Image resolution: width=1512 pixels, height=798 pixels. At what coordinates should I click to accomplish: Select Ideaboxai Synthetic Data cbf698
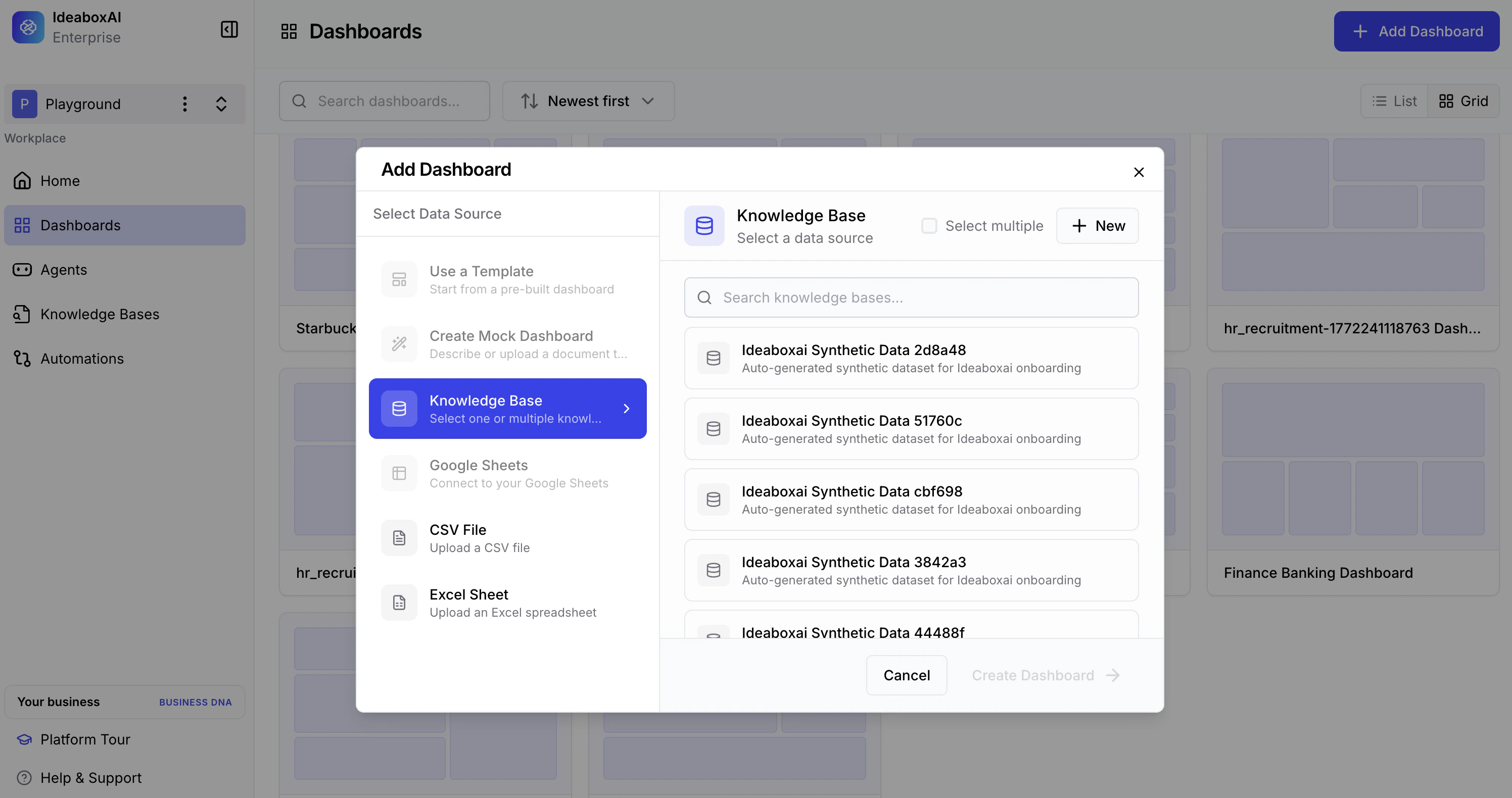tap(911, 500)
